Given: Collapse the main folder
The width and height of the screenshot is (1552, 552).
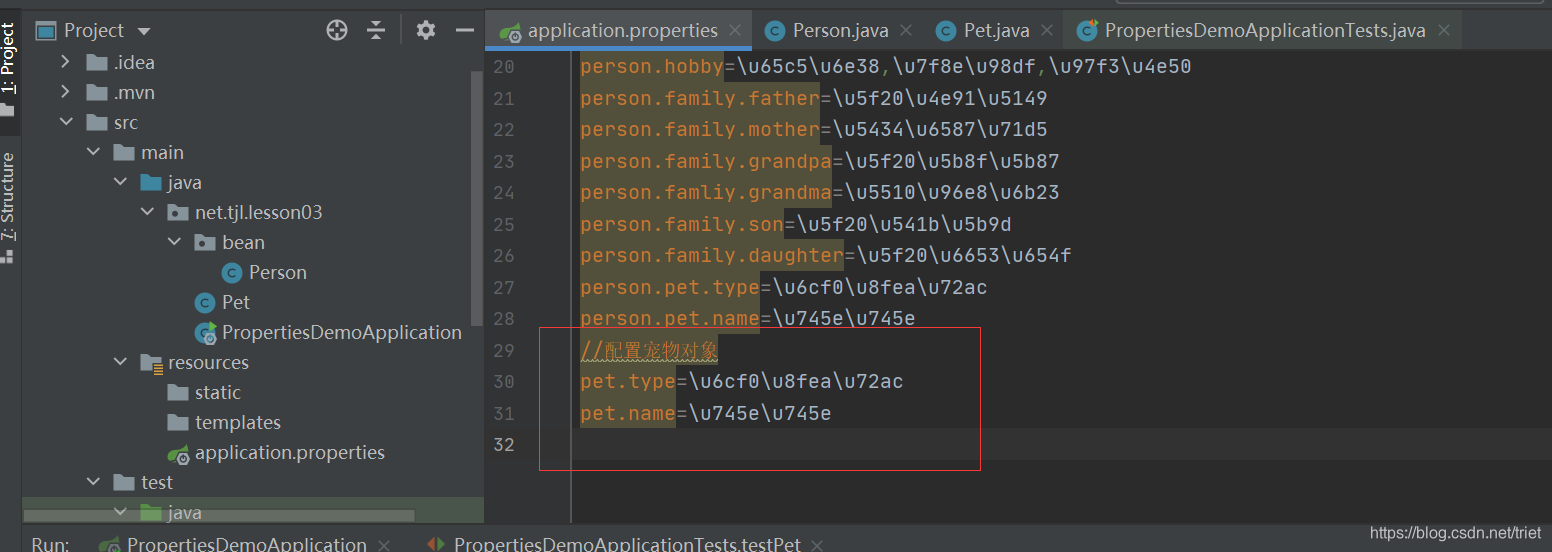Looking at the screenshot, I should (93, 152).
